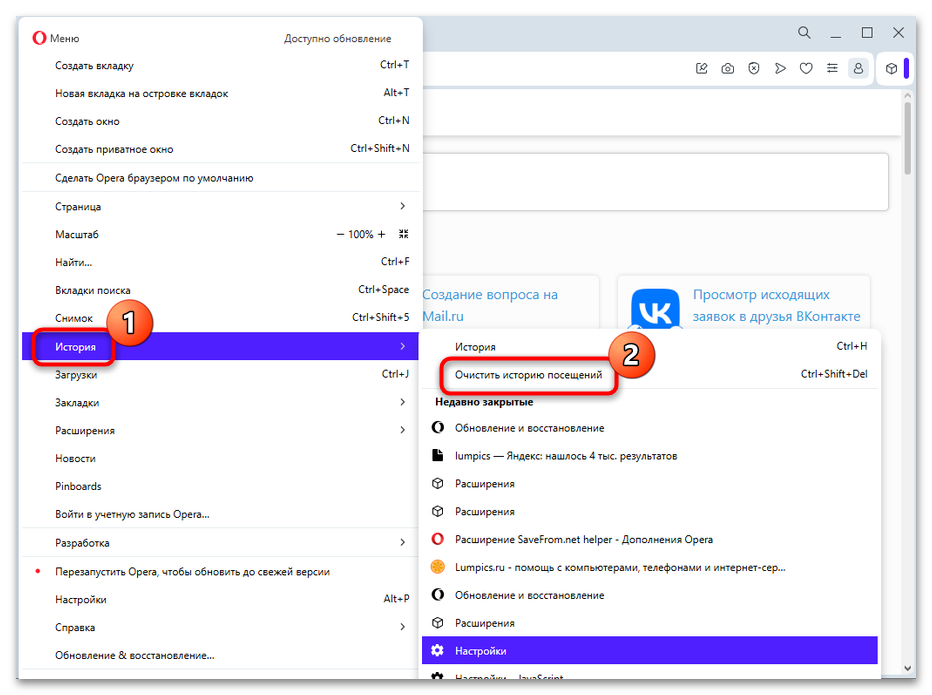Click the send arrow toolbar icon

[780, 68]
